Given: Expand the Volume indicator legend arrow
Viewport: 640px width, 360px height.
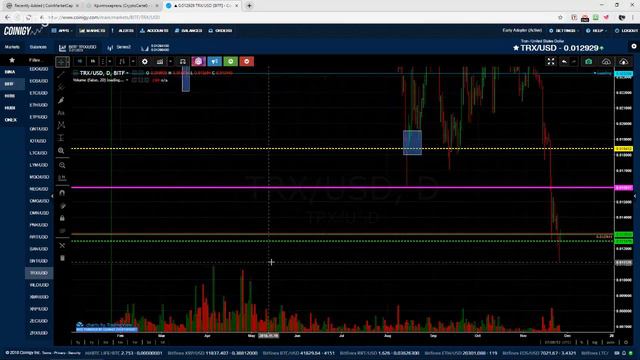Looking at the screenshot, I should [x=127, y=80].
